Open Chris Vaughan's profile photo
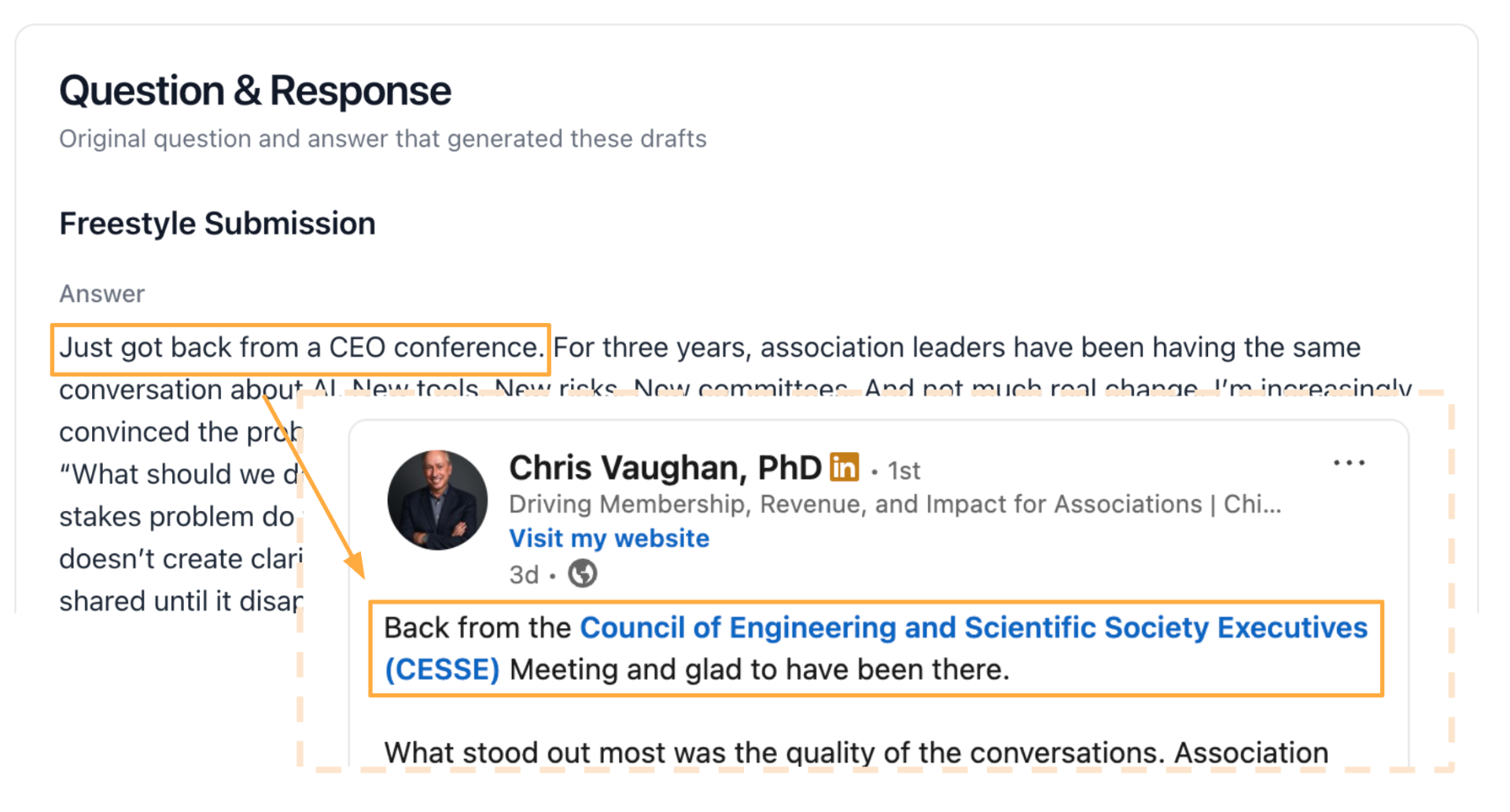The image size is (1510, 812). coord(437,500)
